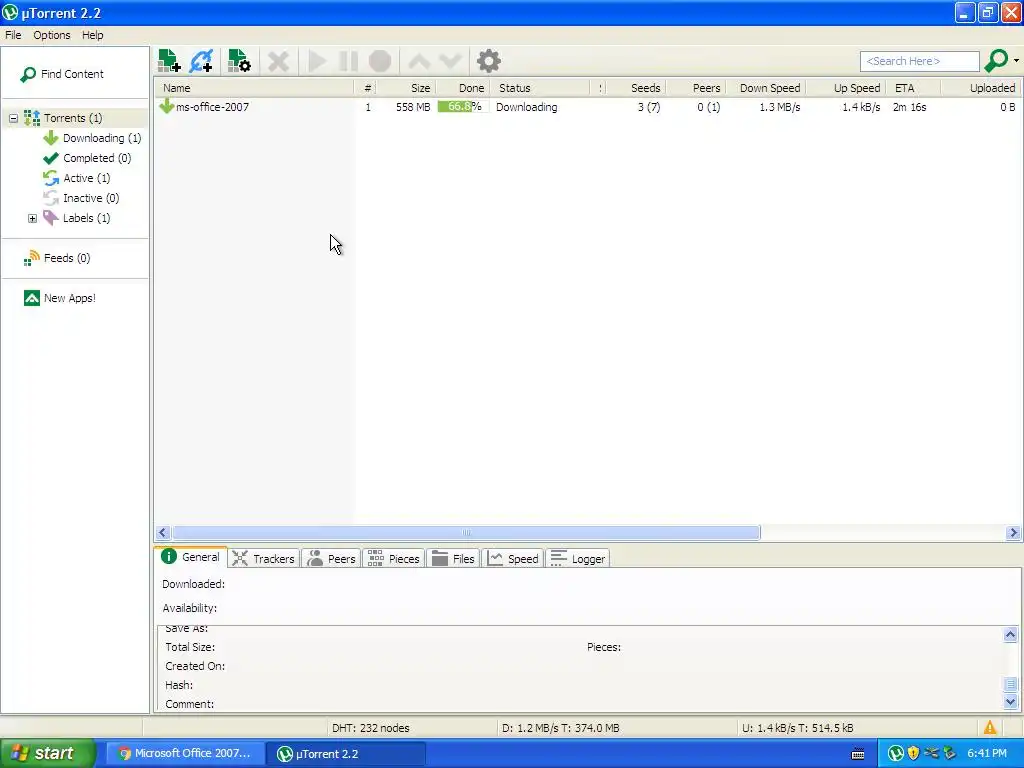Click DHT: 232 nodes in status bar
This screenshot has height=768, width=1024.
(370, 728)
